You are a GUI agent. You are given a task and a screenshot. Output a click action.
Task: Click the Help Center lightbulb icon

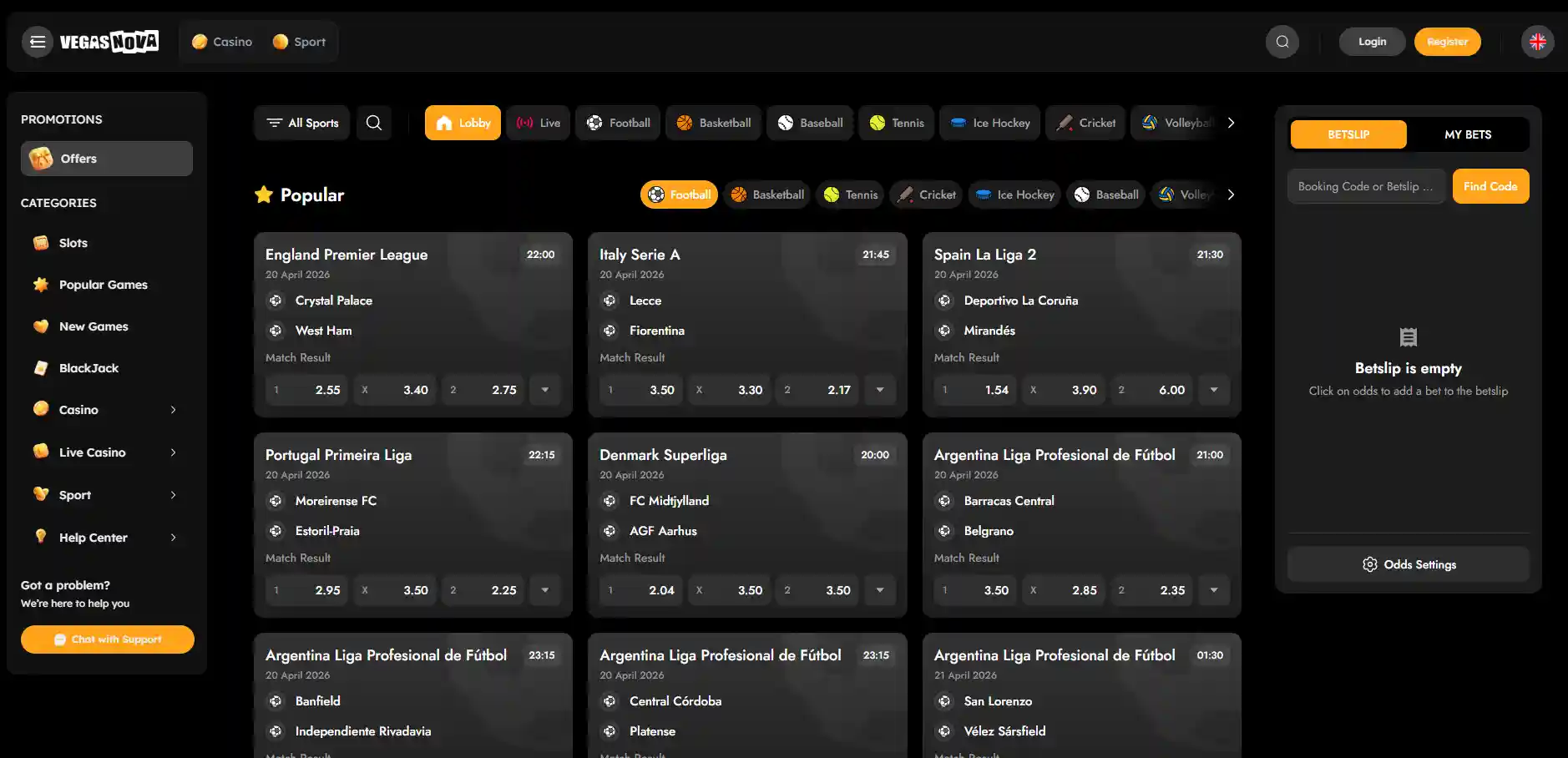point(41,537)
